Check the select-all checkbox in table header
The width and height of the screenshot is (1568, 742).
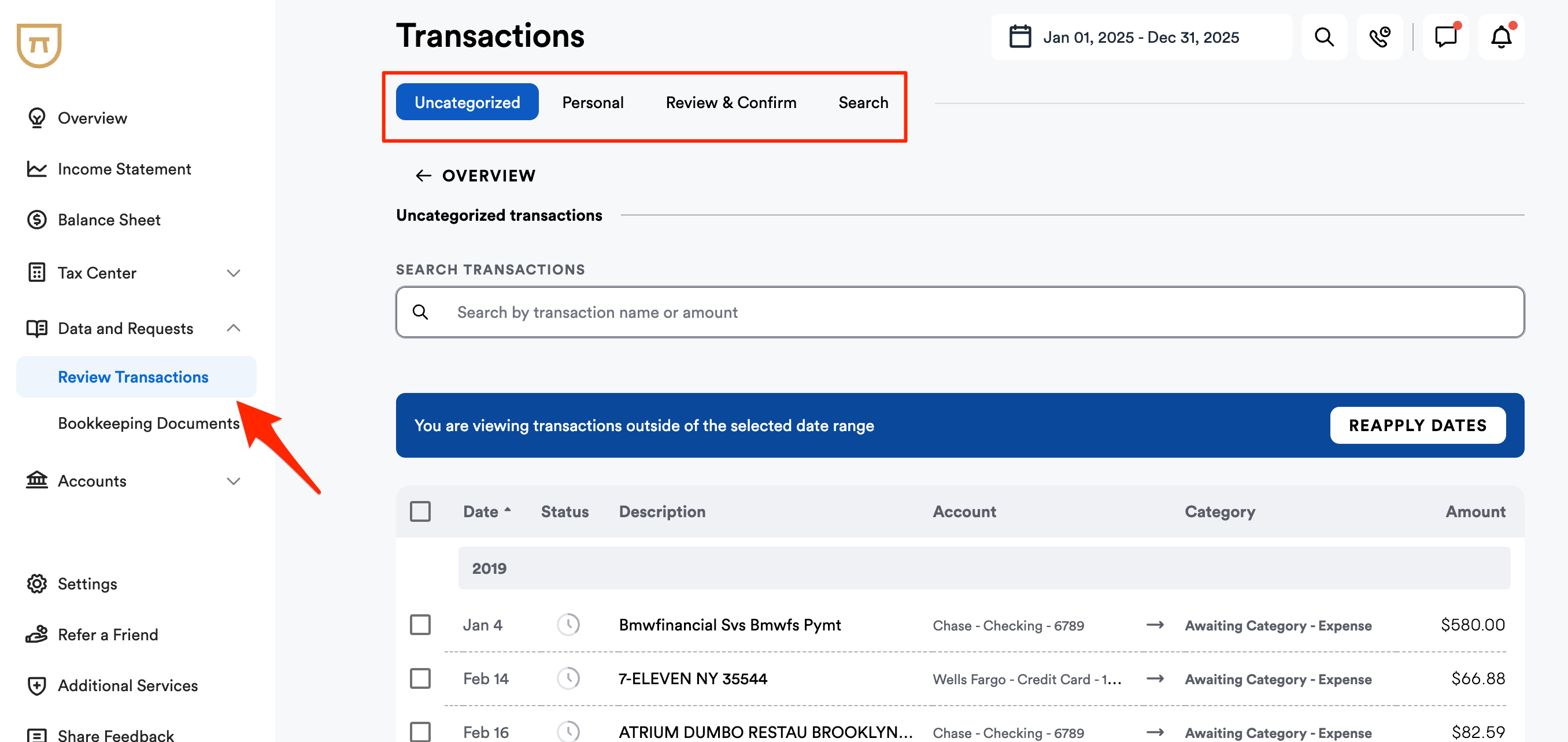[420, 511]
